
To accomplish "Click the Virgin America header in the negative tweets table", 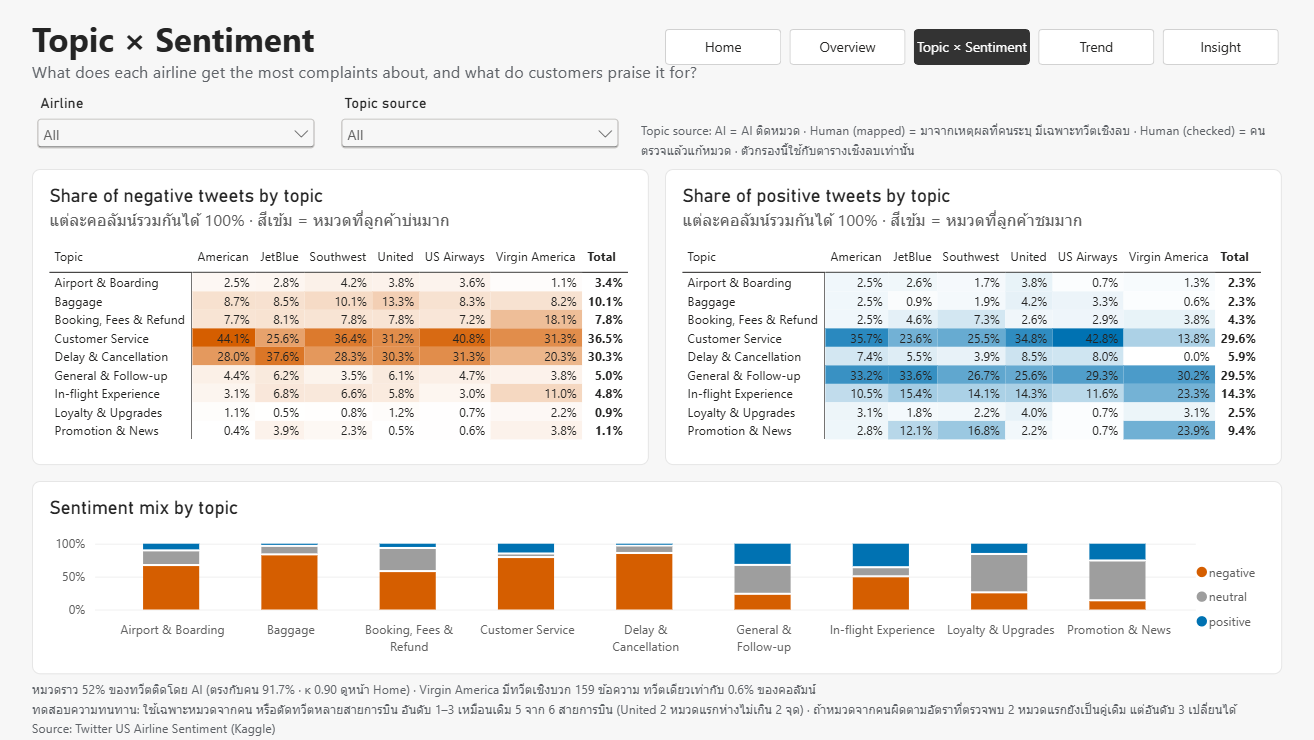I will coord(536,257).
